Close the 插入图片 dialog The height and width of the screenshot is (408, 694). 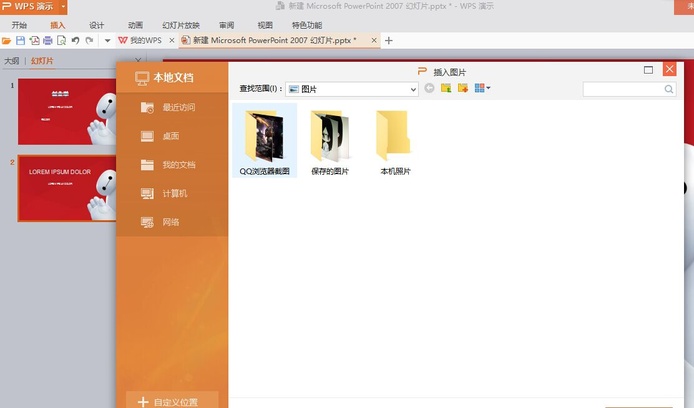(x=669, y=69)
